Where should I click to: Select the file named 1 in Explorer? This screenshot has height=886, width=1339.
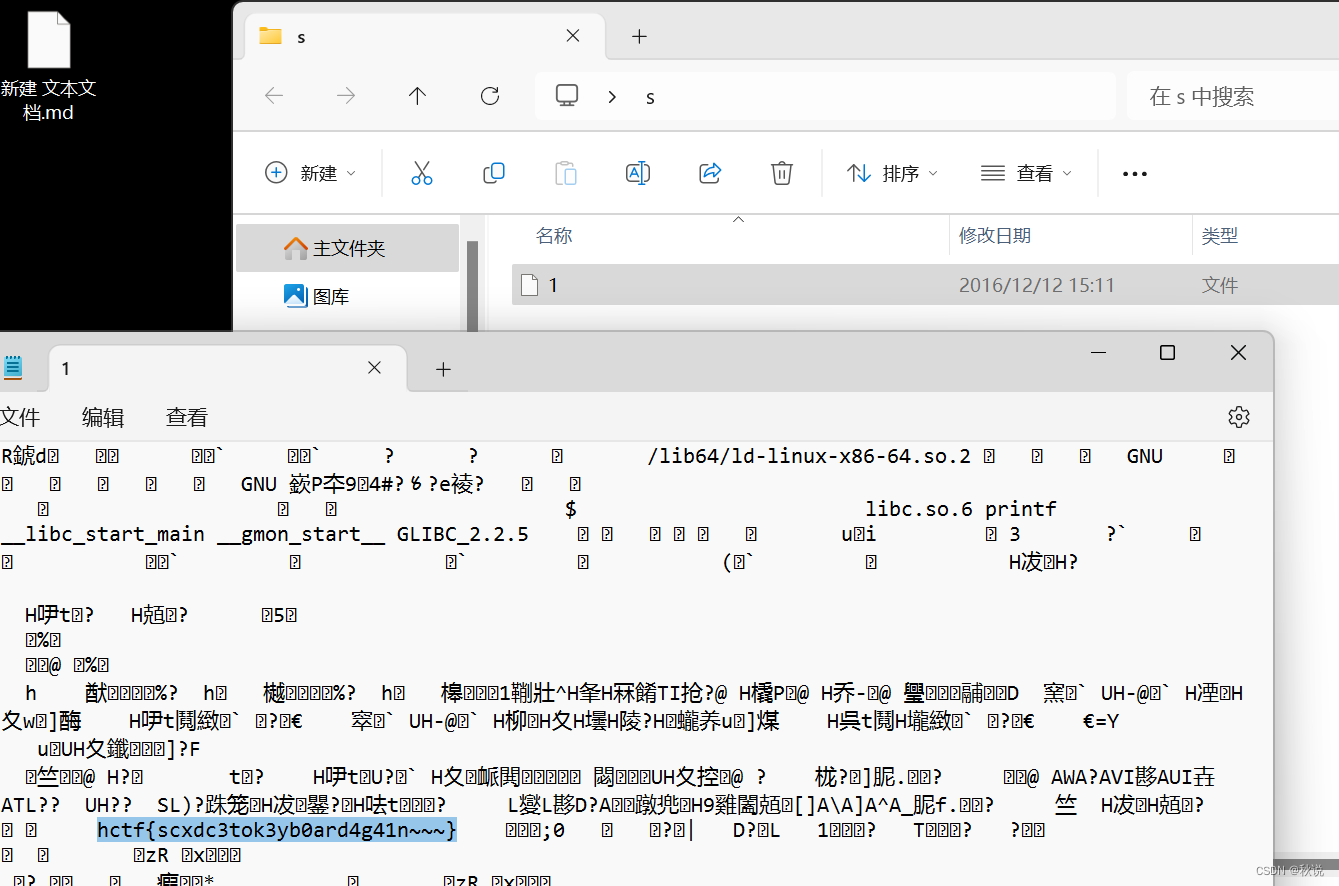pyautogui.click(x=553, y=285)
